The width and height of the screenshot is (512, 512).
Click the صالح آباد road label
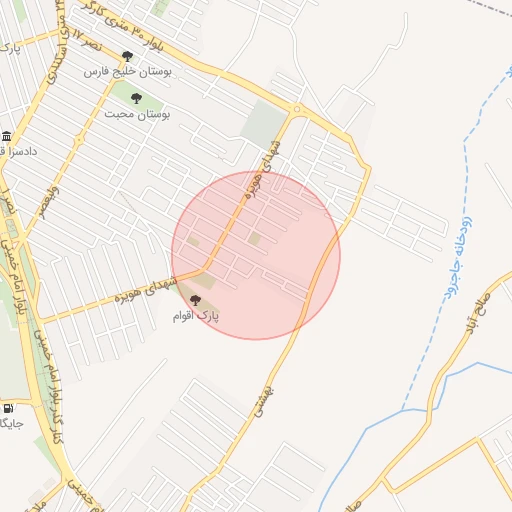(x=478, y=313)
